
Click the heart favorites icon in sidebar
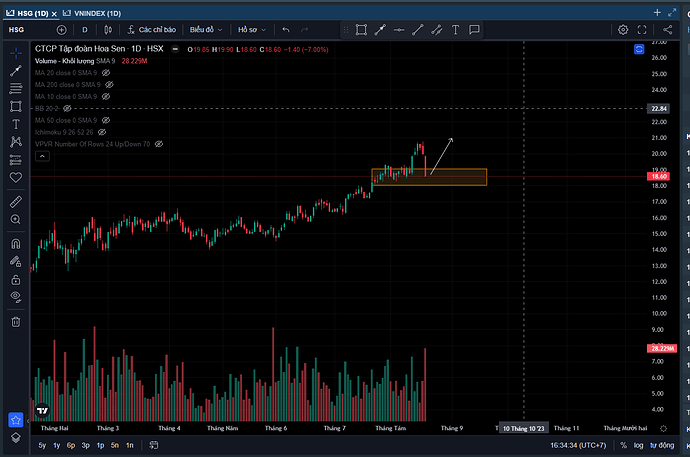point(16,178)
